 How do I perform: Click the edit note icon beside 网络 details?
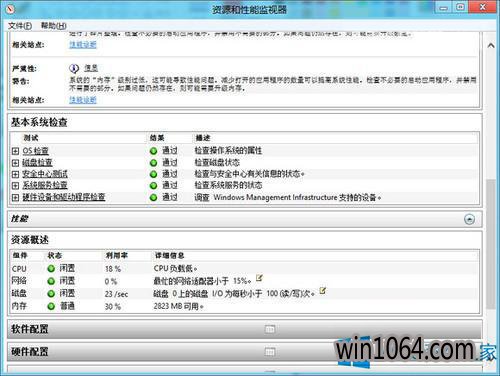pyautogui.click(x=259, y=278)
